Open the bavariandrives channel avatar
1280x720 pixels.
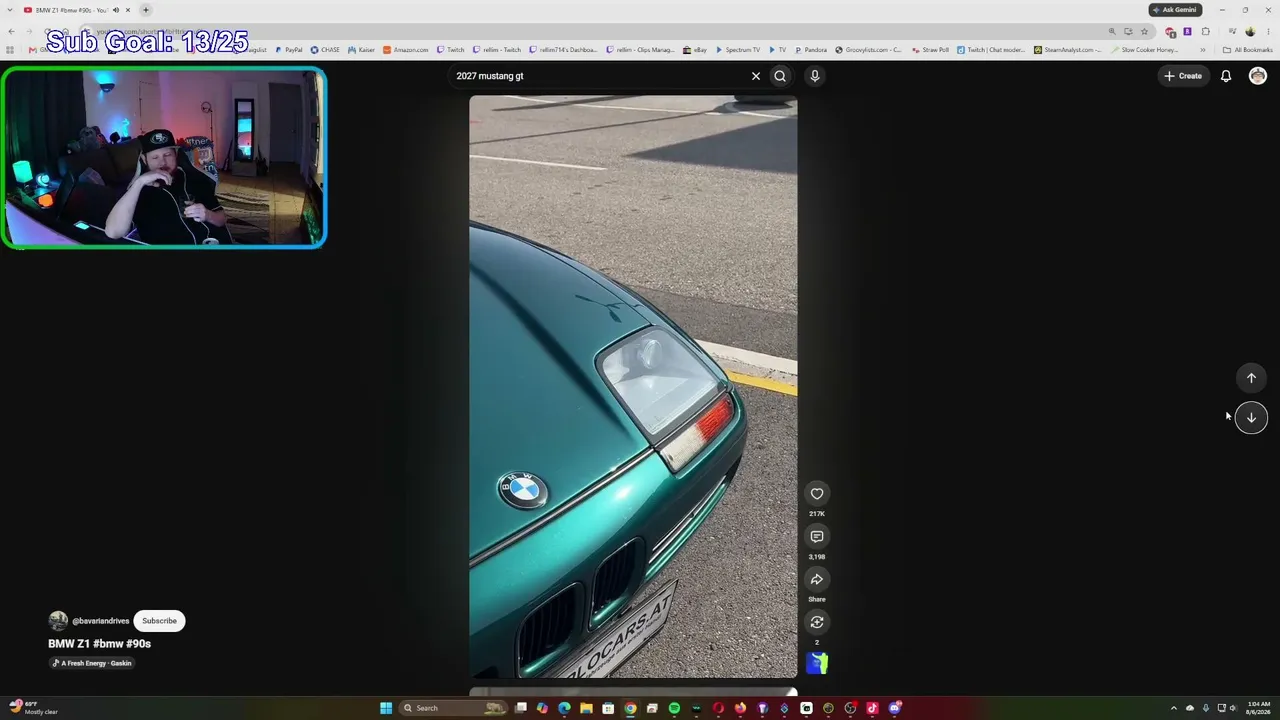click(x=58, y=621)
